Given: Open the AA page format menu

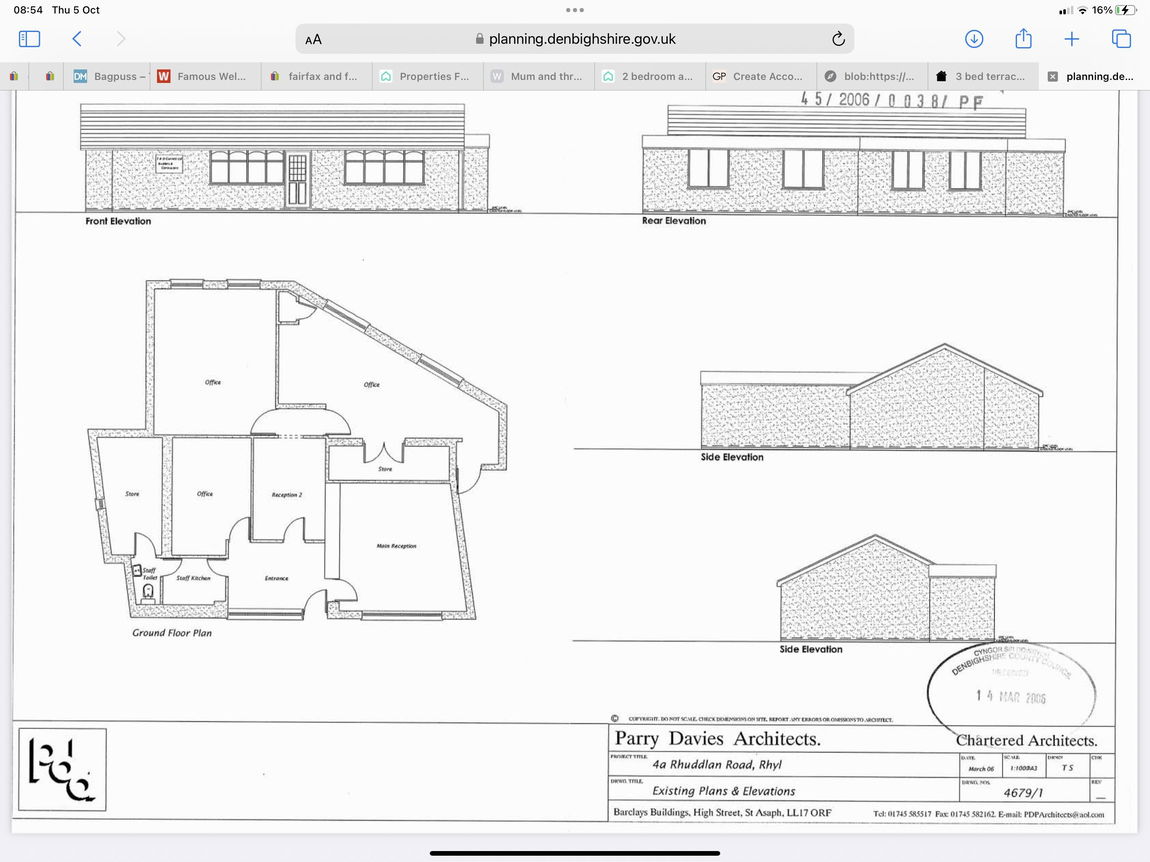Looking at the screenshot, I should [x=314, y=39].
